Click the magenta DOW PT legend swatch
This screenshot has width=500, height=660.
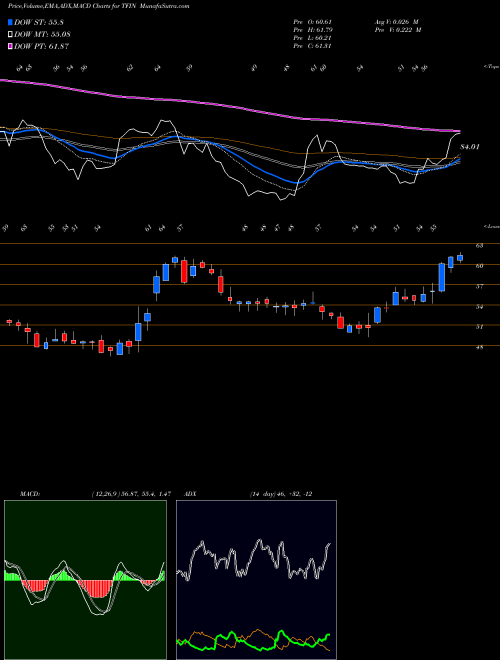11,46
